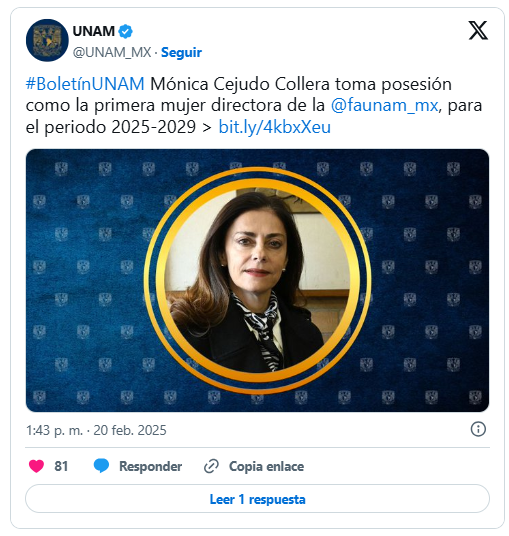The image size is (509, 536).
Task: Open the X logo icon
Action: (478, 30)
